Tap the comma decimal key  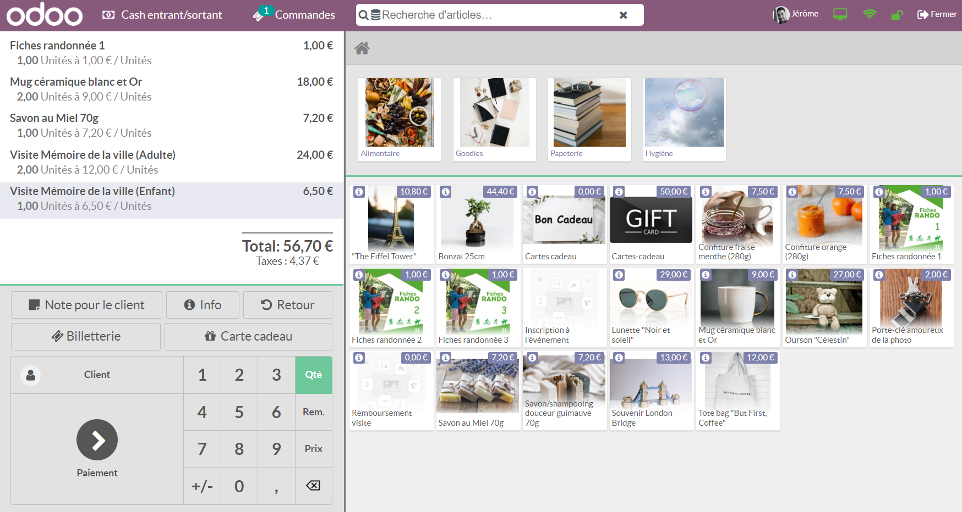tap(276, 486)
